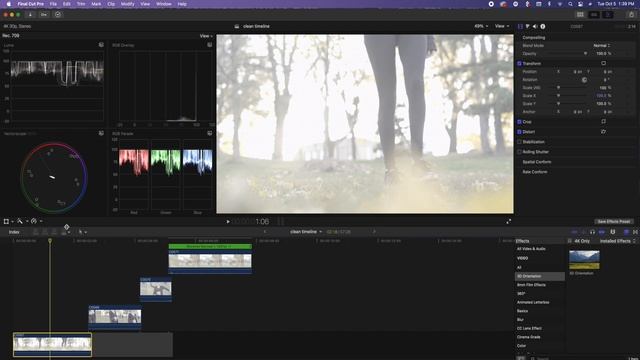
Task: Open the File menu
Action: [53, 4]
